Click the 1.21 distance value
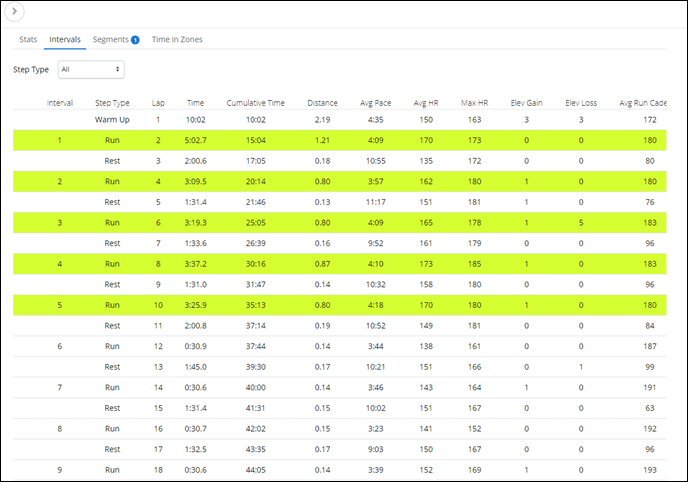This screenshot has width=688, height=482. pos(322,140)
